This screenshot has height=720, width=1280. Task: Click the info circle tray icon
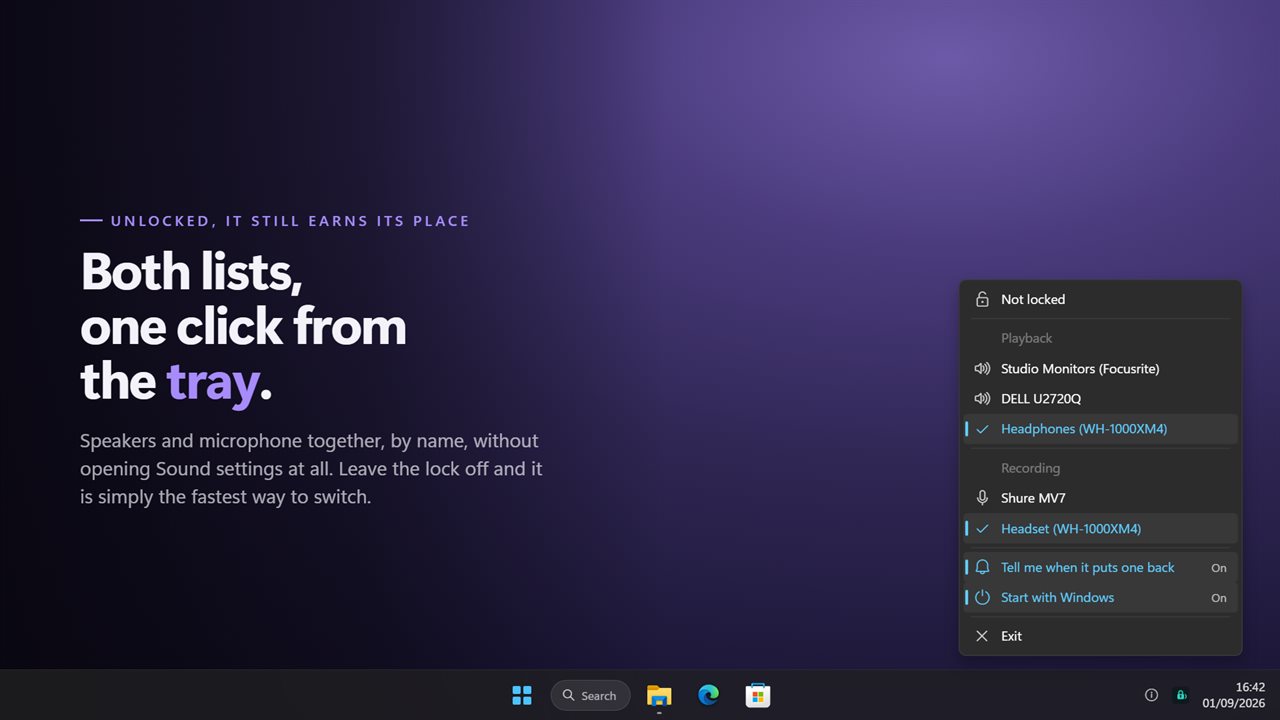(1151, 695)
